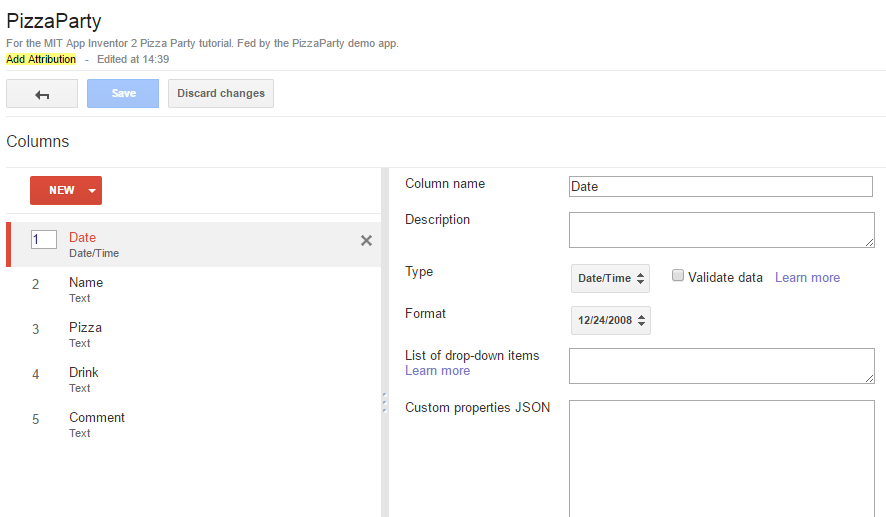The image size is (886, 517).
Task: Select the Date column row
Action: (194, 245)
